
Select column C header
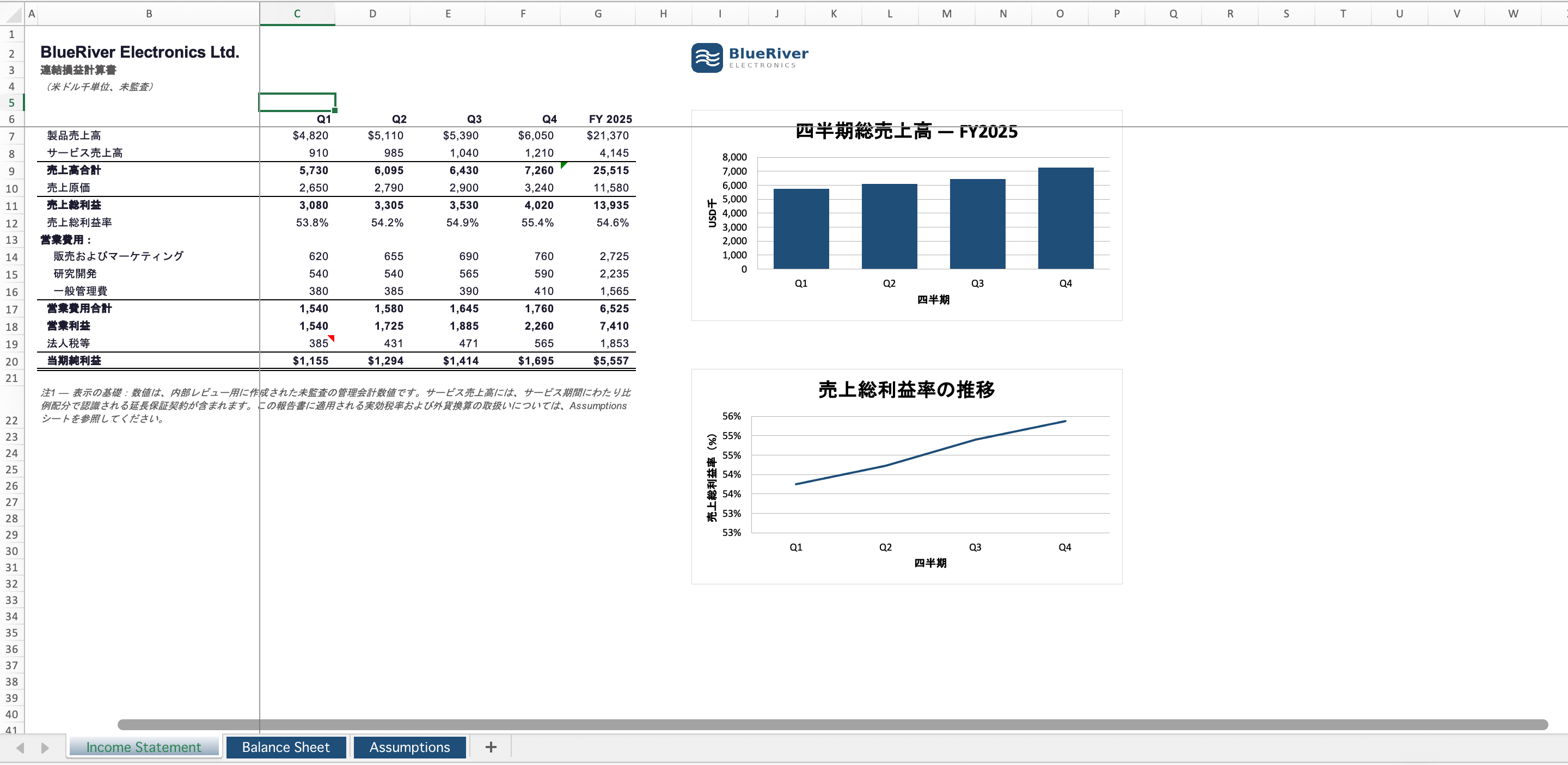297,14
